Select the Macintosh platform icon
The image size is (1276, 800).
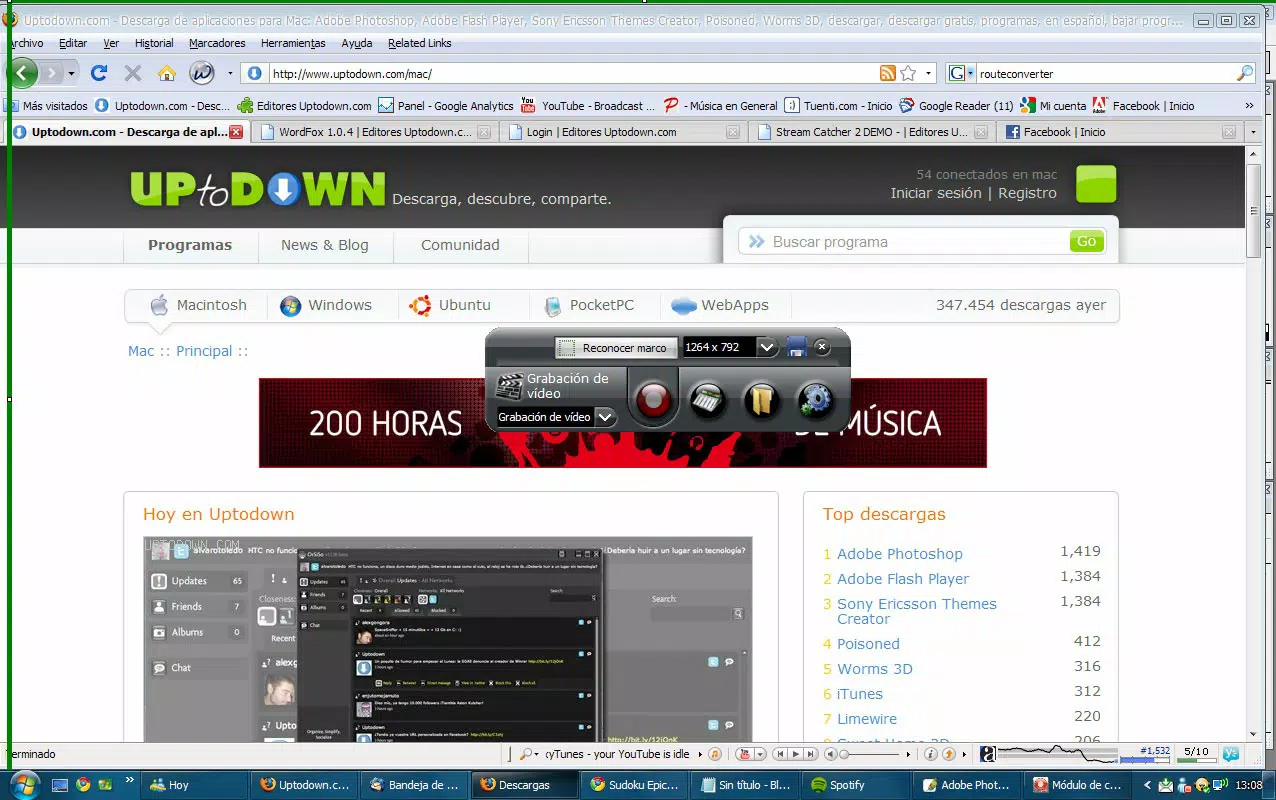tap(159, 305)
